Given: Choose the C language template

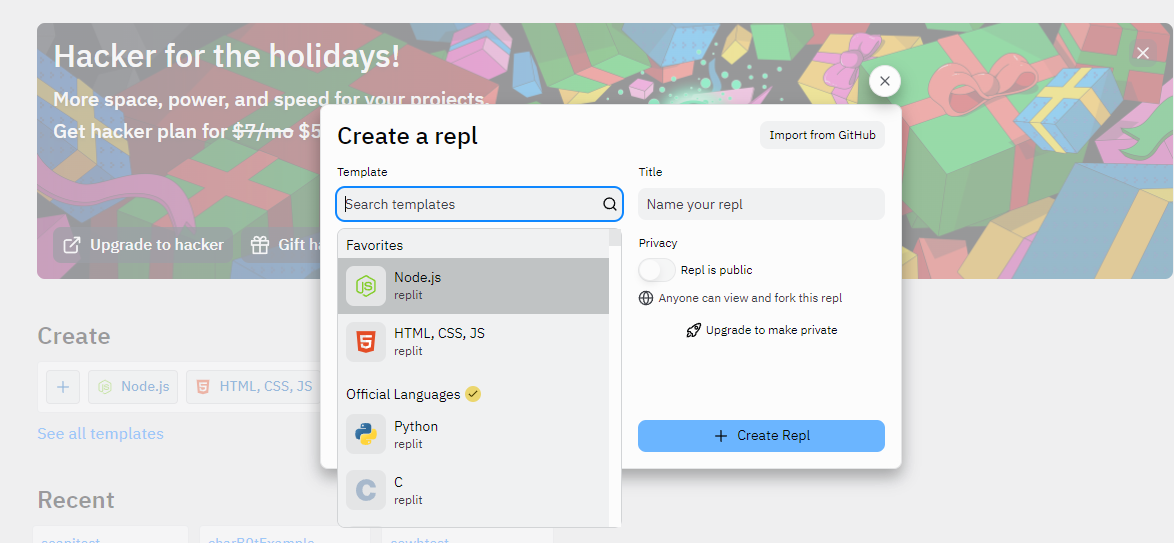Looking at the screenshot, I should click(x=473, y=490).
